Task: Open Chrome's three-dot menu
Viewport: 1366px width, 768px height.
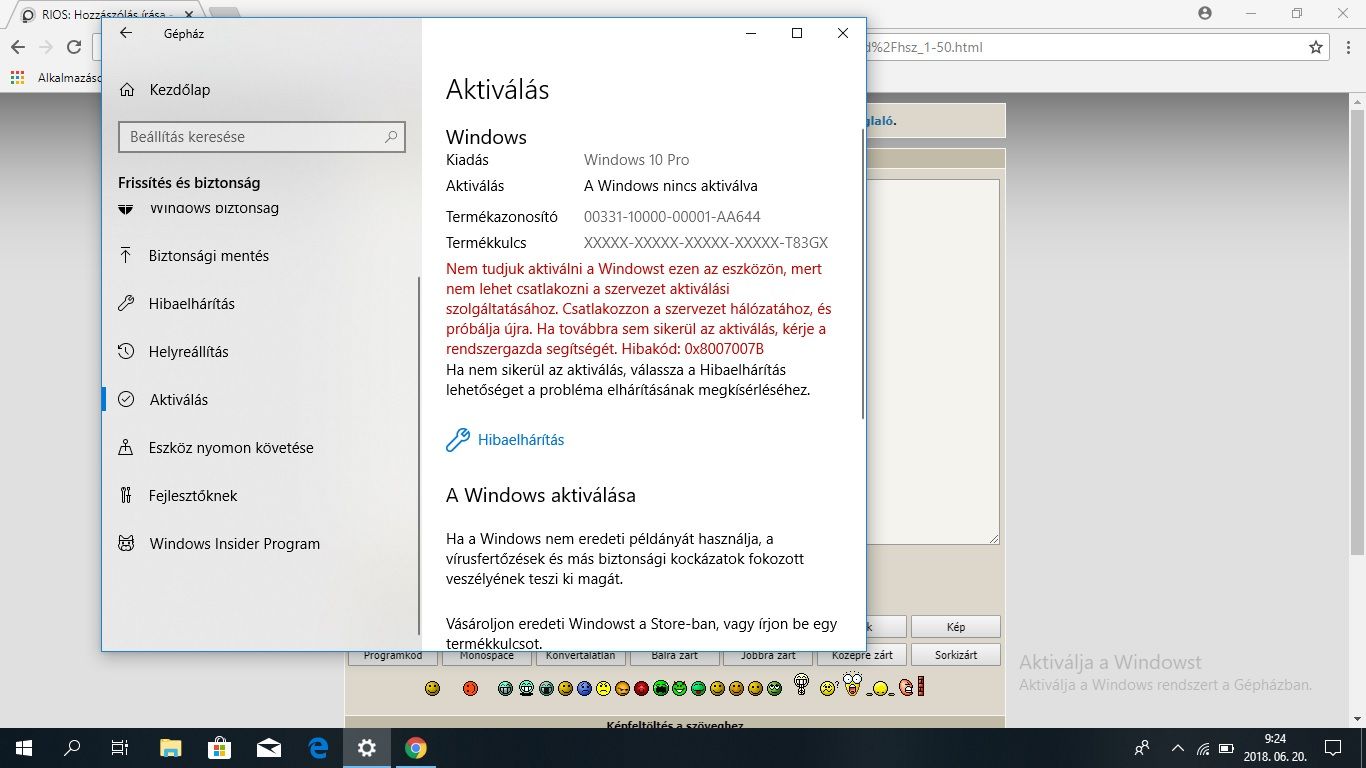Action: tap(1348, 47)
